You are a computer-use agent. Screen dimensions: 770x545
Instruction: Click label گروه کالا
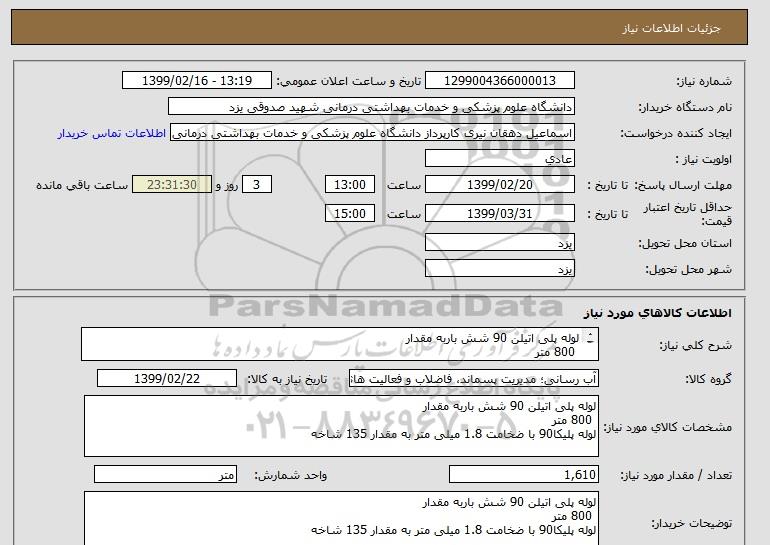click(709, 379)
